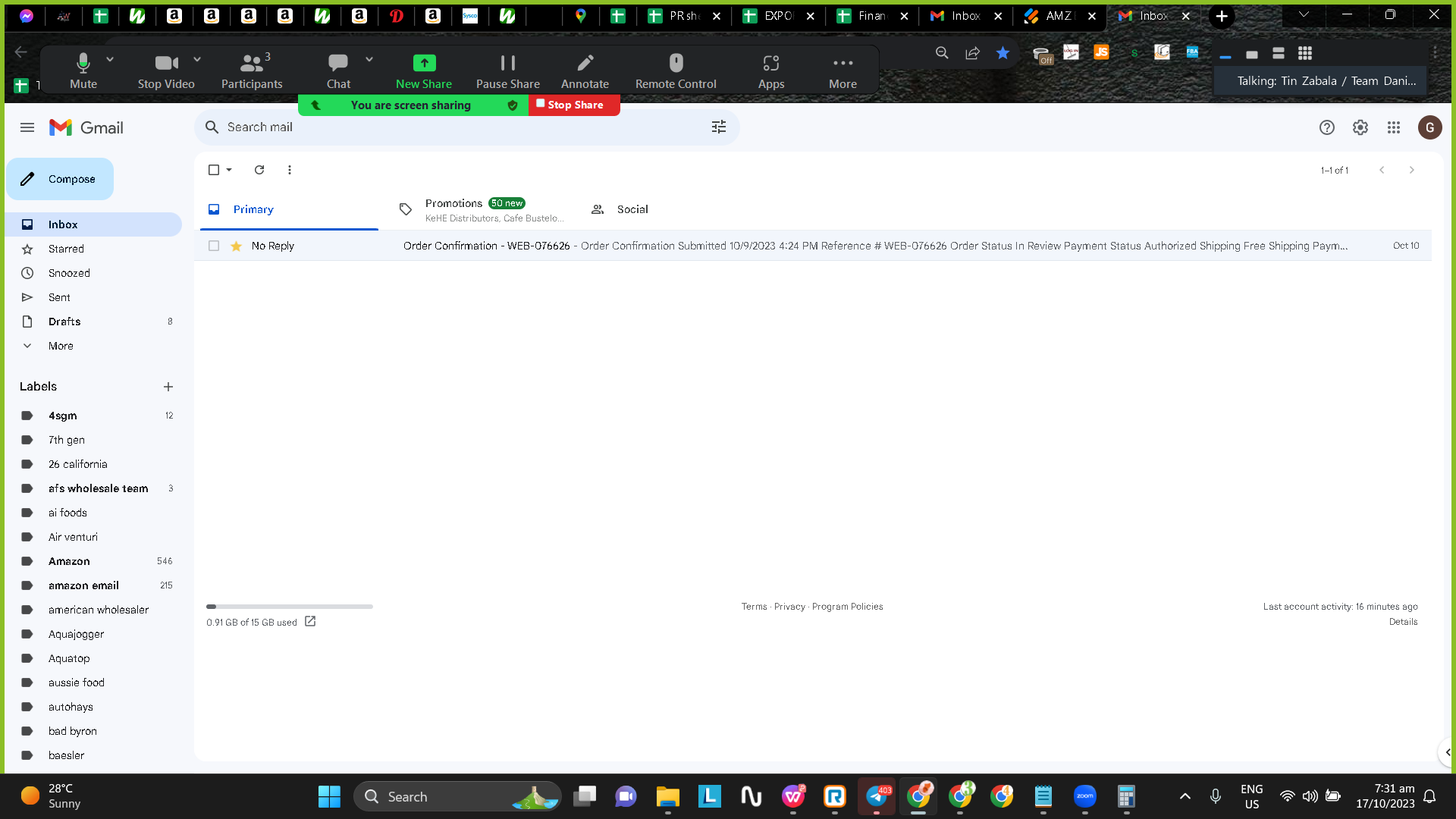Open Program Policies link
This screenshot has width=1456, height=819.
click(x=847, y=607)
